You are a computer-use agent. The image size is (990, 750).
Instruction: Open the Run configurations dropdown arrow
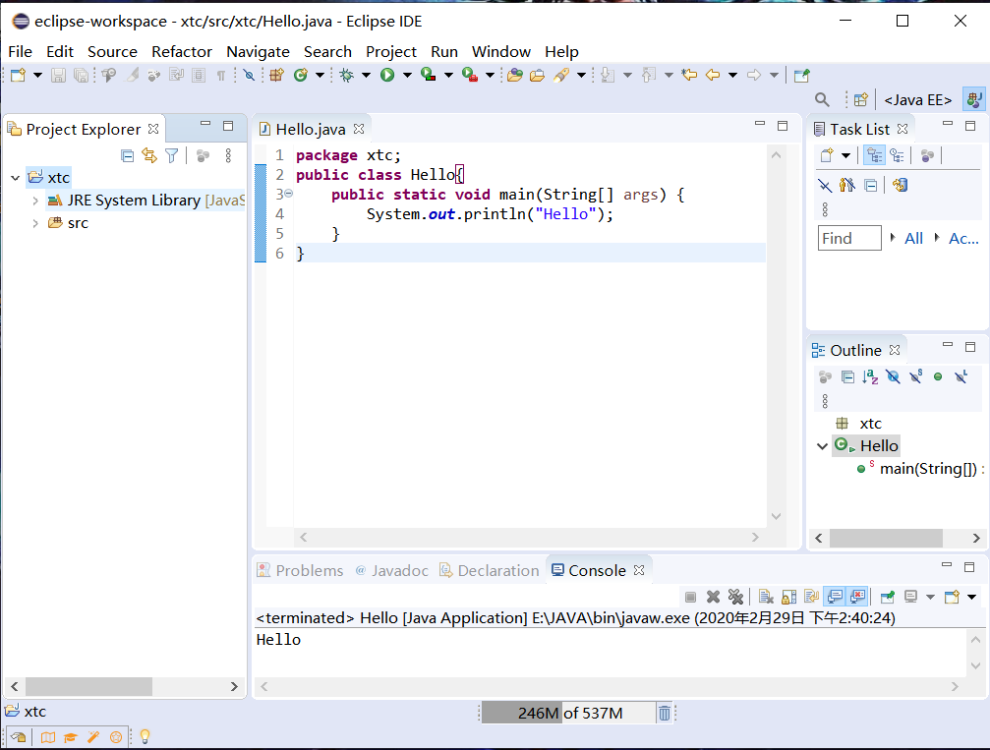click(x=408, y=75)
